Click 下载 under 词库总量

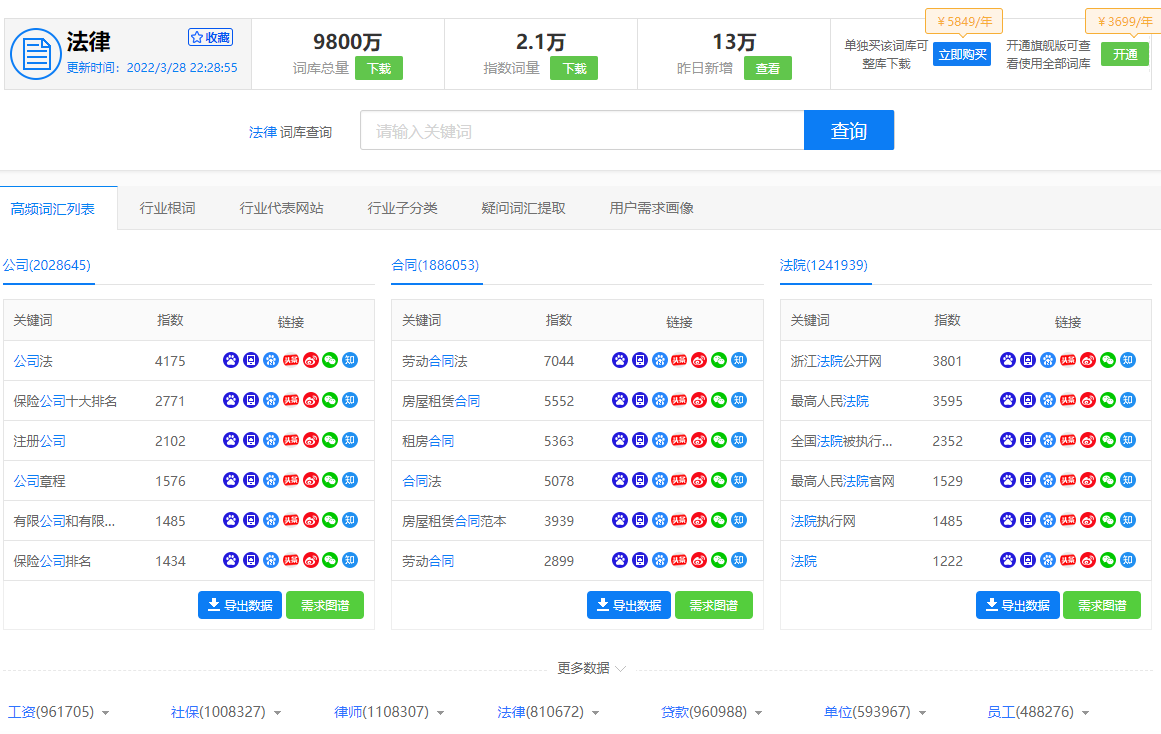click(x=379, y=67)
